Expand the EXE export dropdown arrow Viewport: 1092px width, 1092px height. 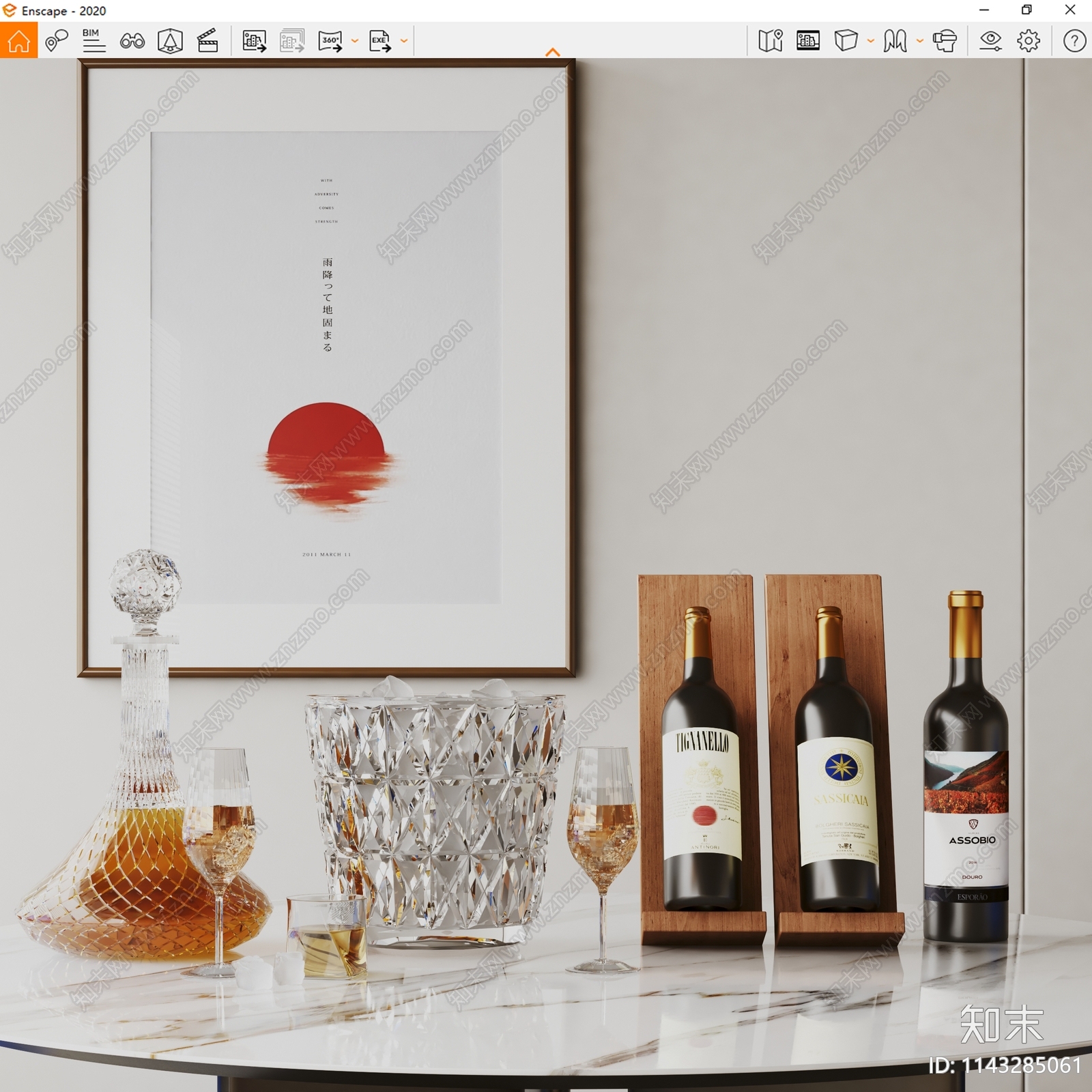(404, 41)
